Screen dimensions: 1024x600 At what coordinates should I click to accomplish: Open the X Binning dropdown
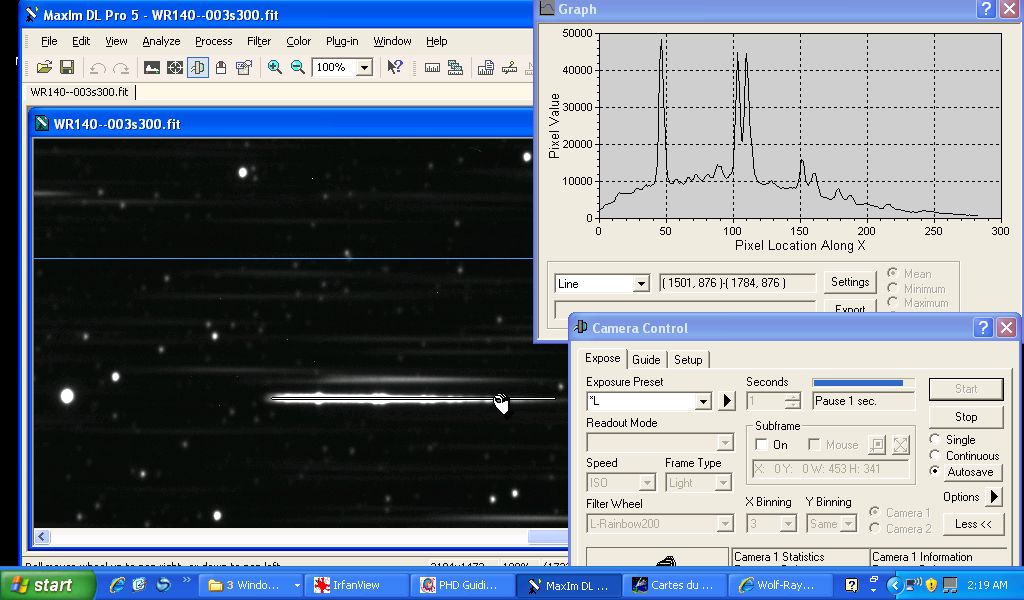788,524
